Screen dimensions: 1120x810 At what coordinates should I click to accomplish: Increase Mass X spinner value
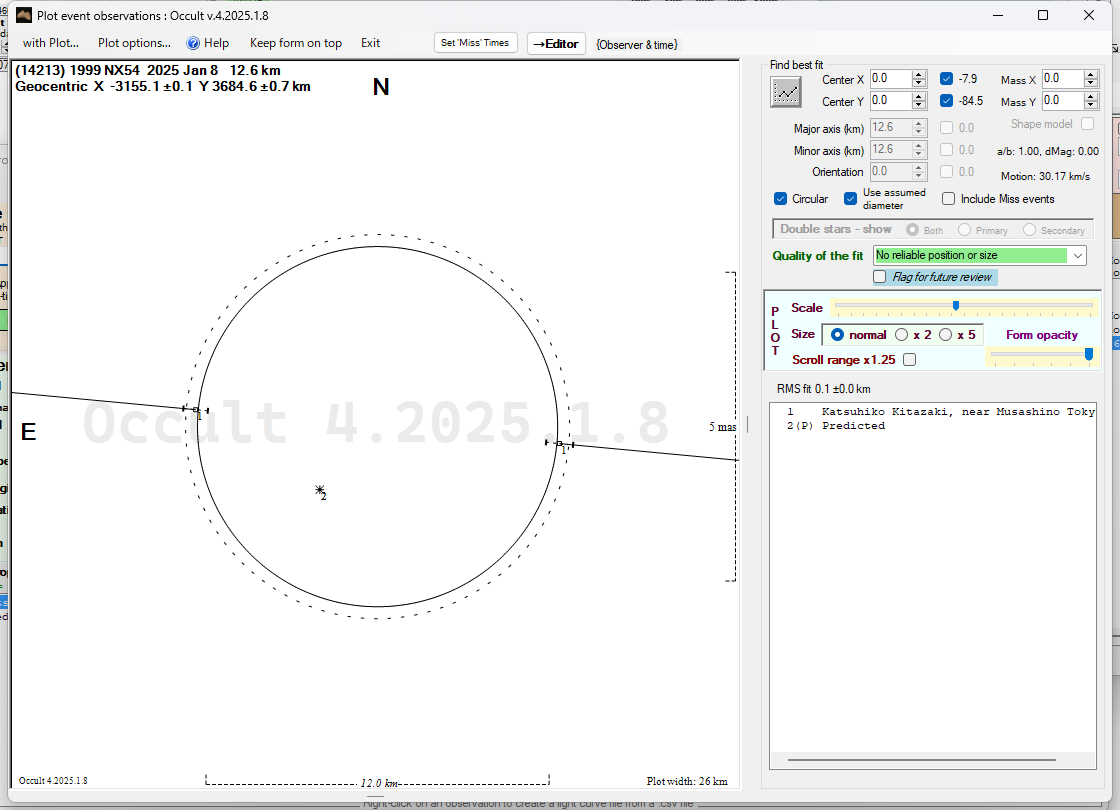click(1091, 74)
